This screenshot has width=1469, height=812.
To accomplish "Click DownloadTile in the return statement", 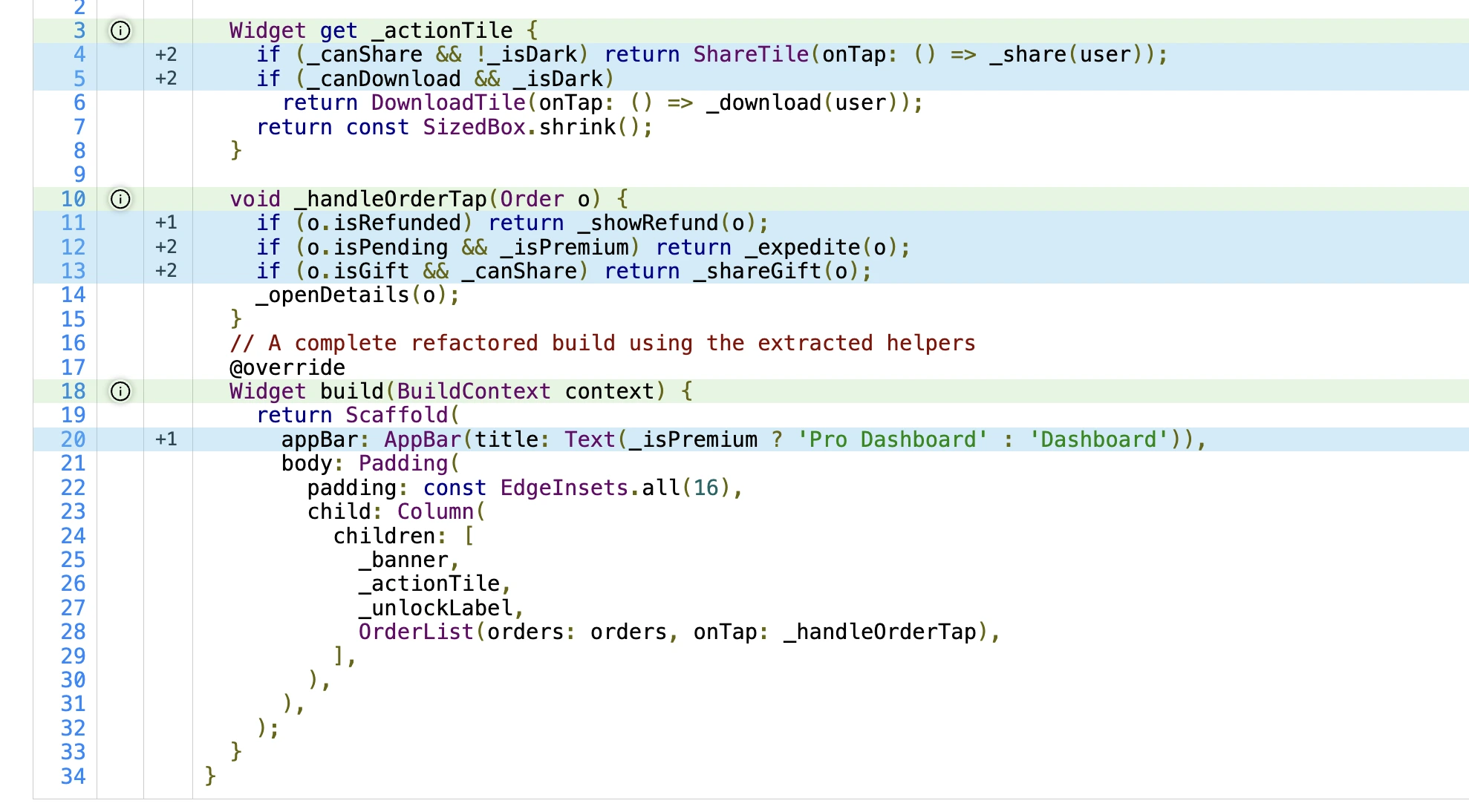I will coord(448,102).
